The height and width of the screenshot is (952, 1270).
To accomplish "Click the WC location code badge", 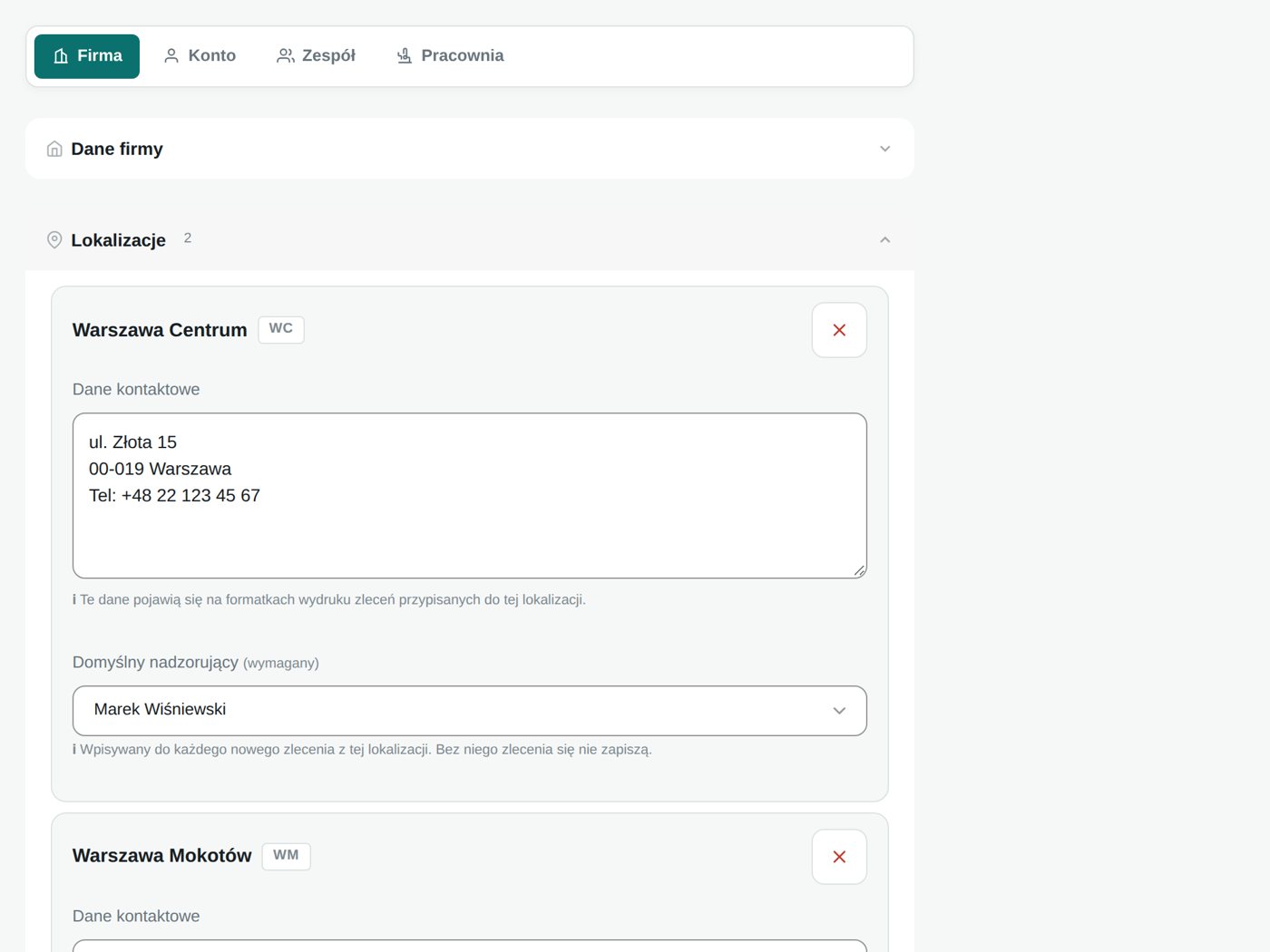I will 281,329.
